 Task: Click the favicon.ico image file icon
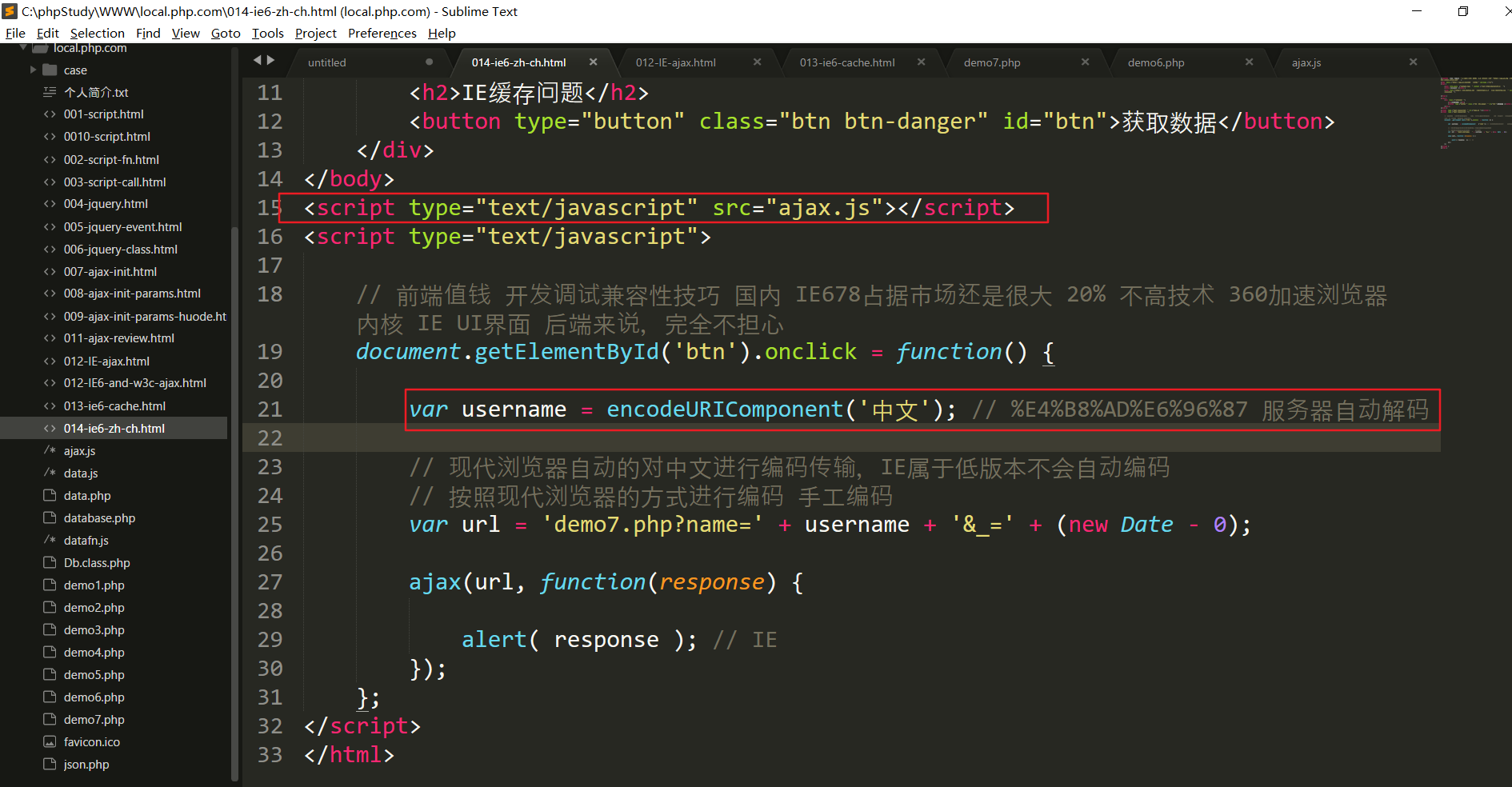[50, 742]
